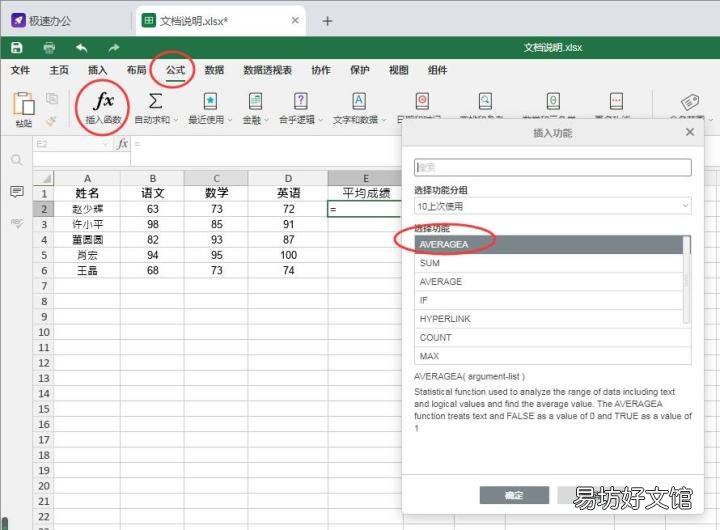Open the Search sidebar magnifier icon
Screen dimensions: 720x530
coord(17,160)
